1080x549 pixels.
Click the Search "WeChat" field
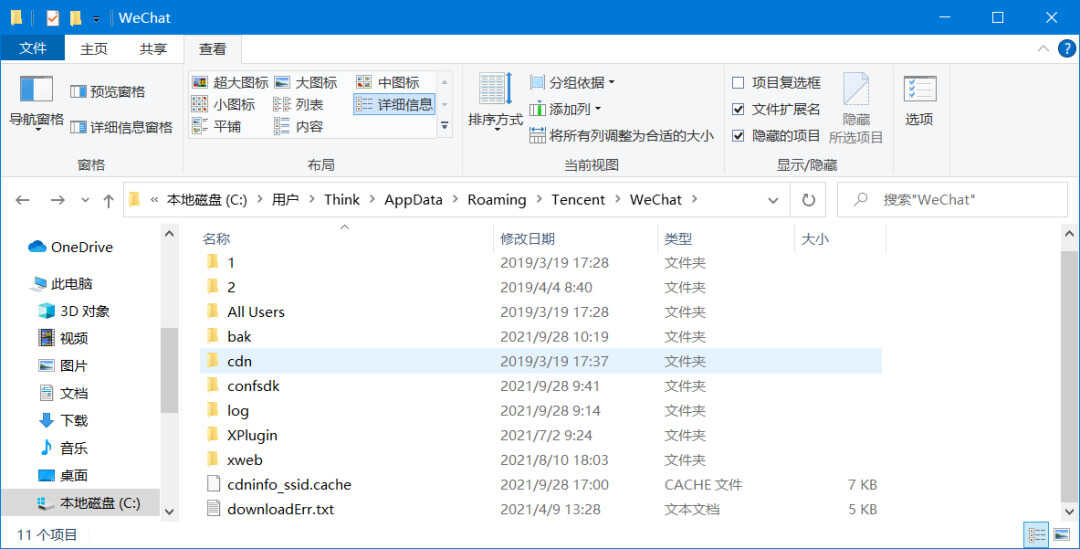(952, 200)
